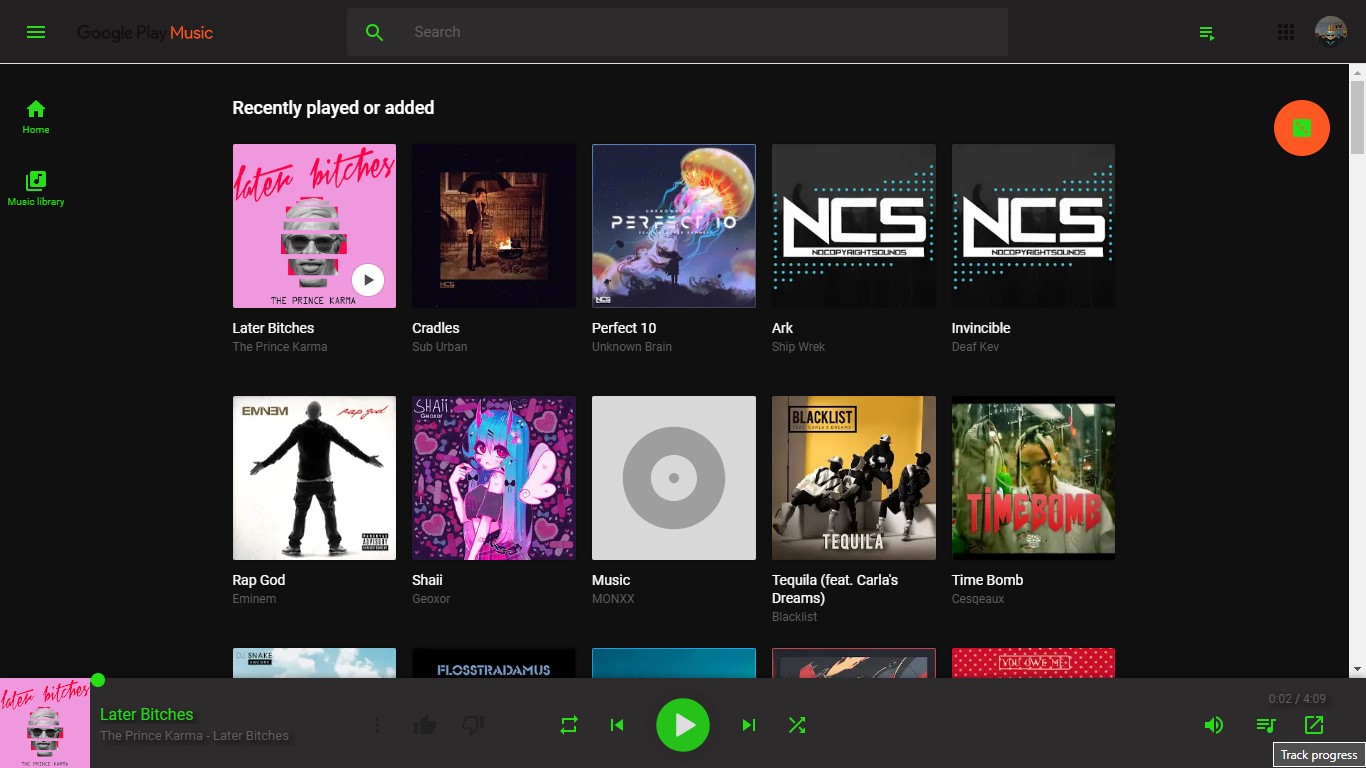Toggle shuffle mode

(797, 725)
